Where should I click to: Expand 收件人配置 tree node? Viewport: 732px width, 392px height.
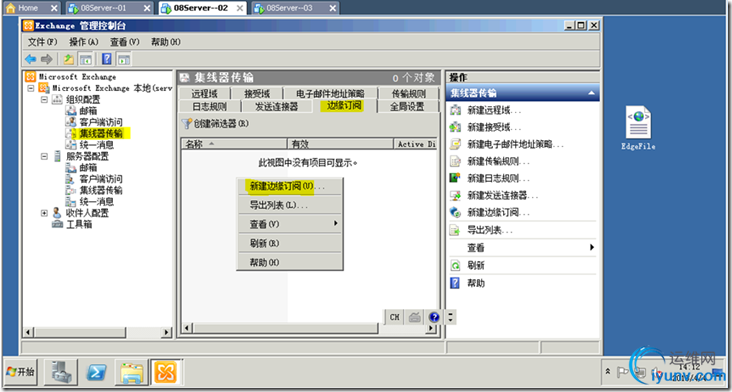44,213
